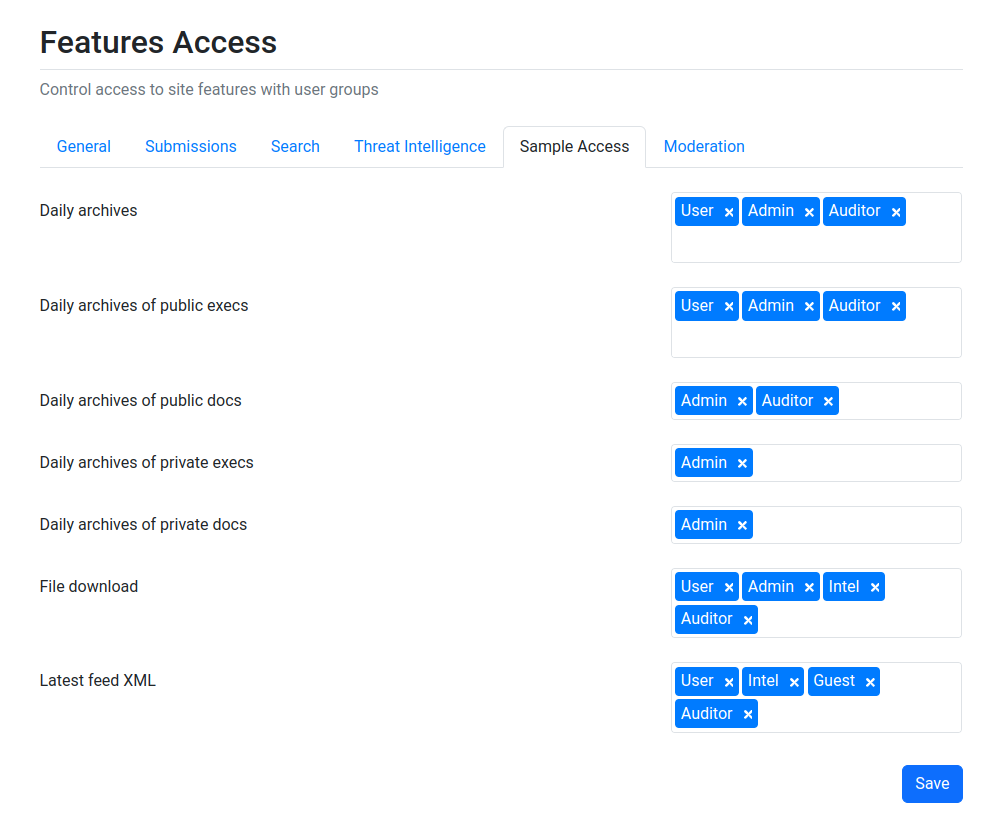Remove User tag from File download
This screenshot has height=824, width=988.
(x=728, y=587)
